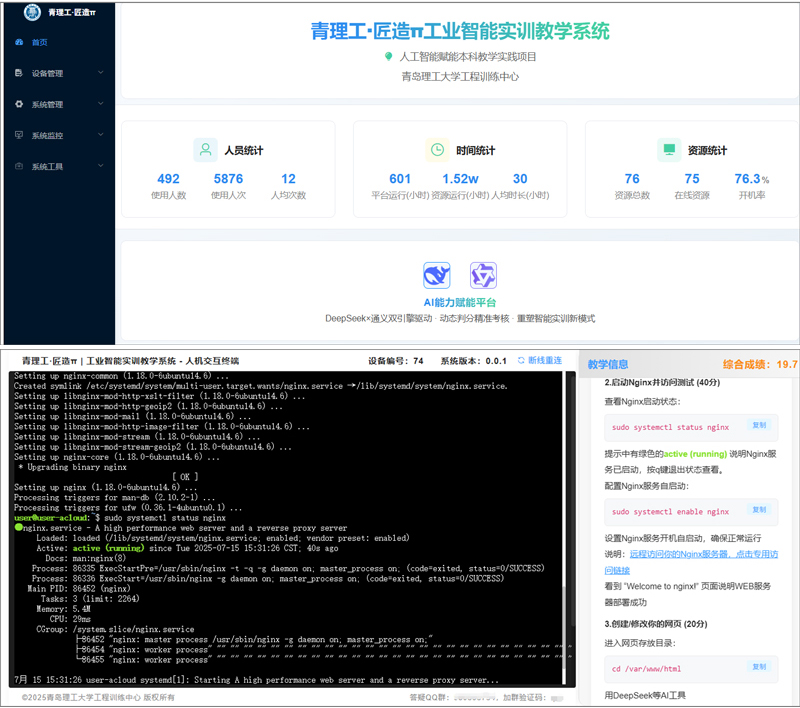
Task: Click the 系统监控 monitor icon
Action: pos(19,135)
